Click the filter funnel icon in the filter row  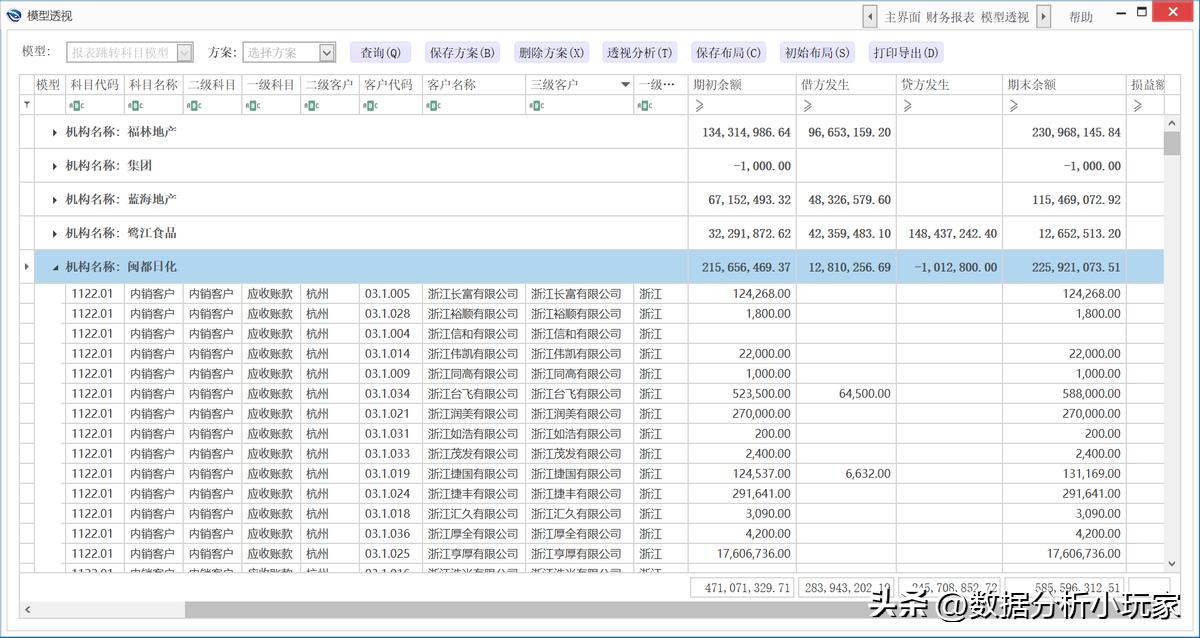(x=27, y=105)
